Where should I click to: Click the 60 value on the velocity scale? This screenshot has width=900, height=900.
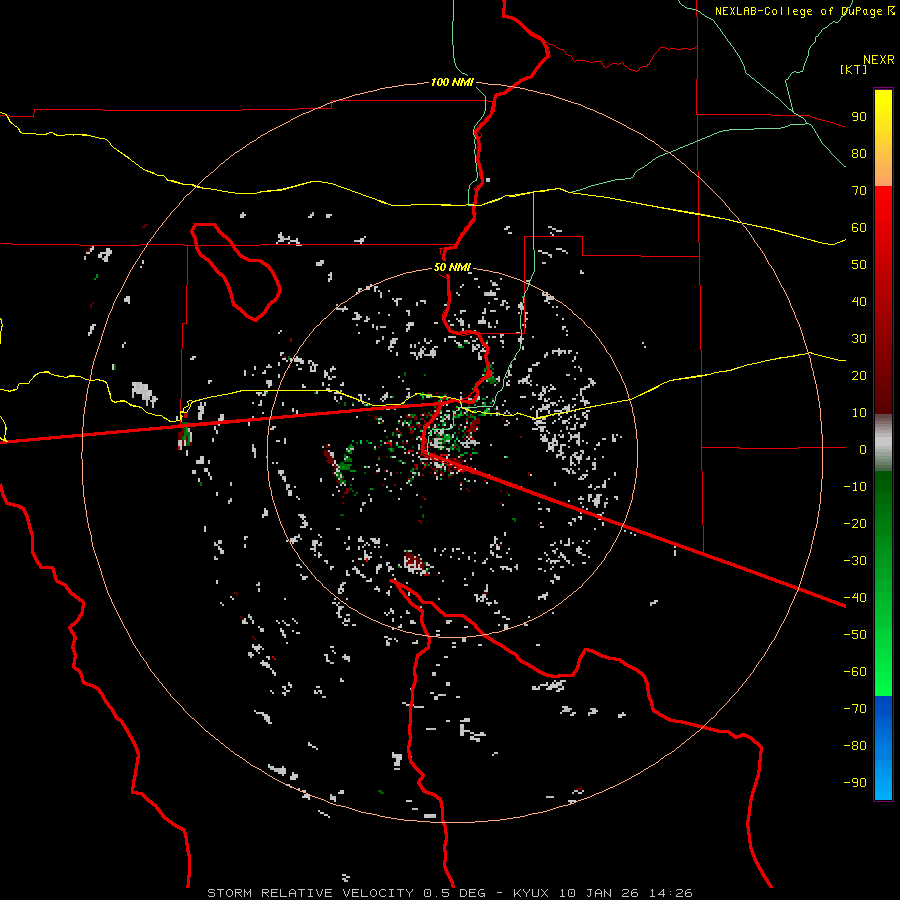(859, 228)
